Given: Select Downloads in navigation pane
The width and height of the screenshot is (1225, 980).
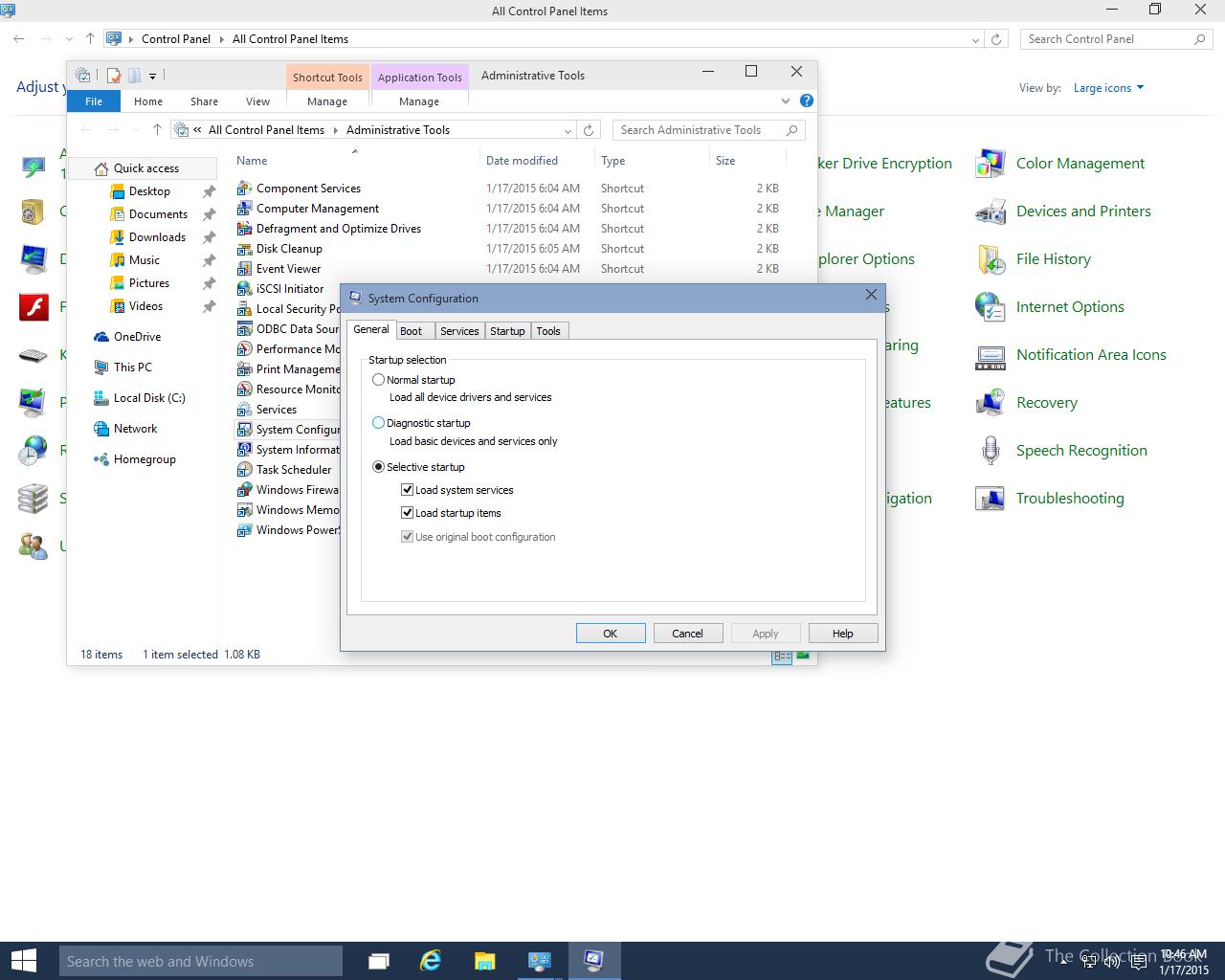Looking at the screenshot, I should click(x=157, y=237).
